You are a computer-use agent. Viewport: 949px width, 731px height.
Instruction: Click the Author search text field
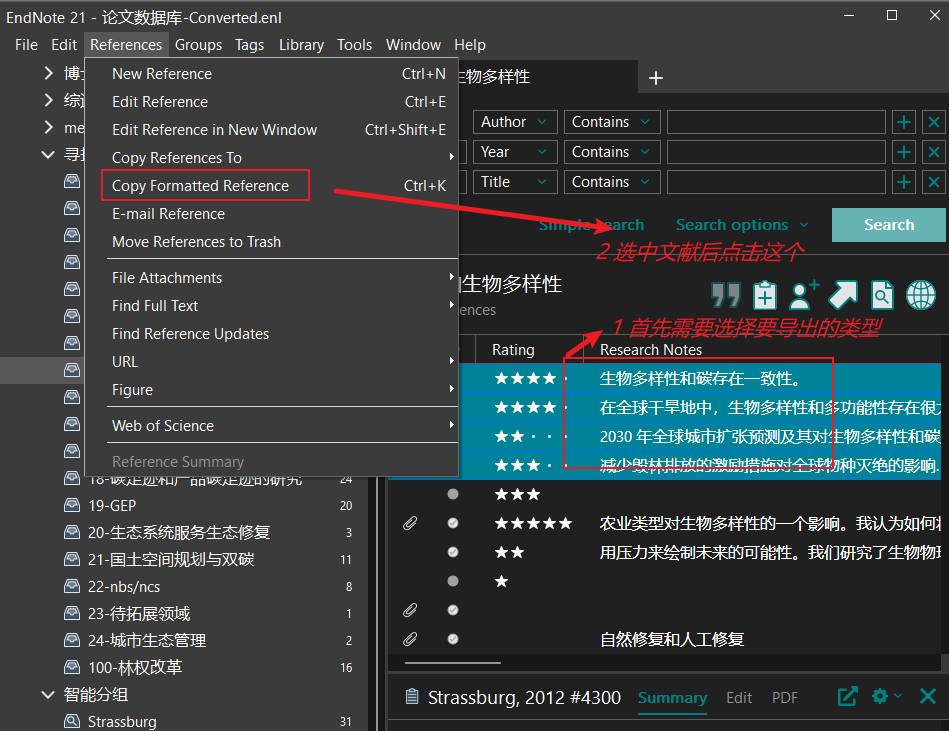tap(776, 122)
